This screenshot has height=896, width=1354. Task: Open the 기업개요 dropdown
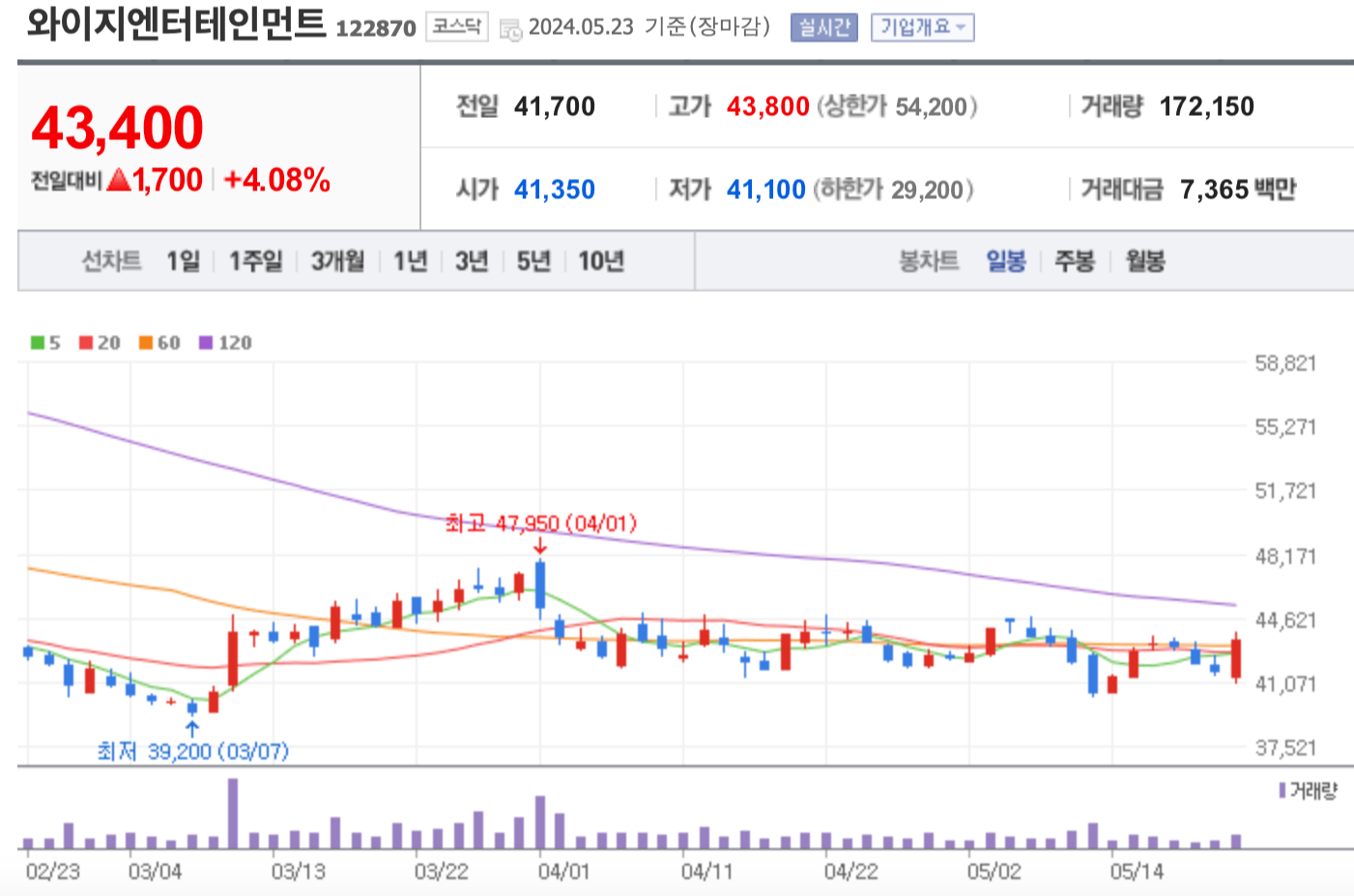point(922,27)
